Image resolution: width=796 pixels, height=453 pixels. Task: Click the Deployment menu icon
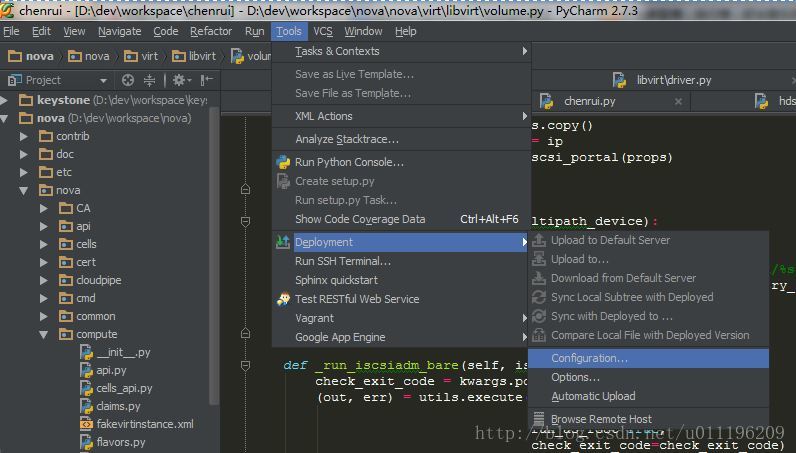pyautogui.click(x=283, y=242)
